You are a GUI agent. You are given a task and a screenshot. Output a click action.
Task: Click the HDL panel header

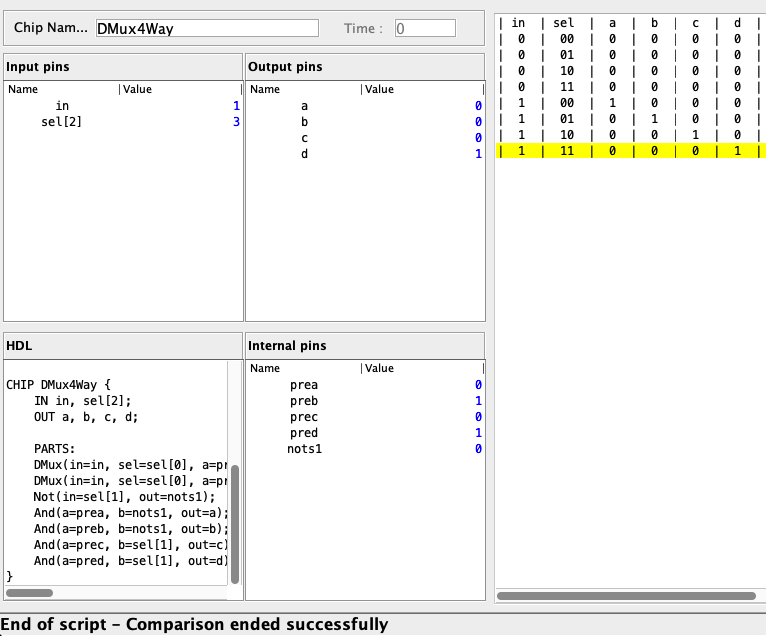point(123,346)
